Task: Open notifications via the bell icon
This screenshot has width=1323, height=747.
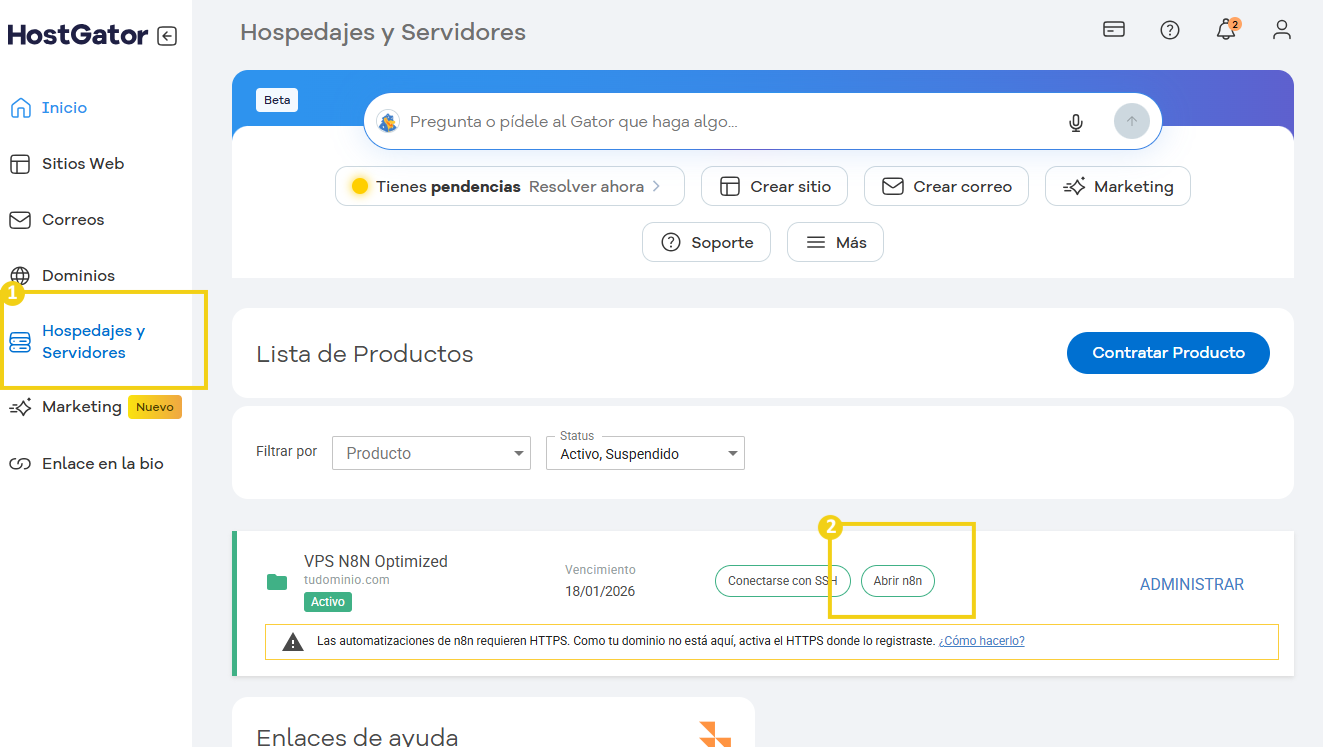Action: (1225, 30)
